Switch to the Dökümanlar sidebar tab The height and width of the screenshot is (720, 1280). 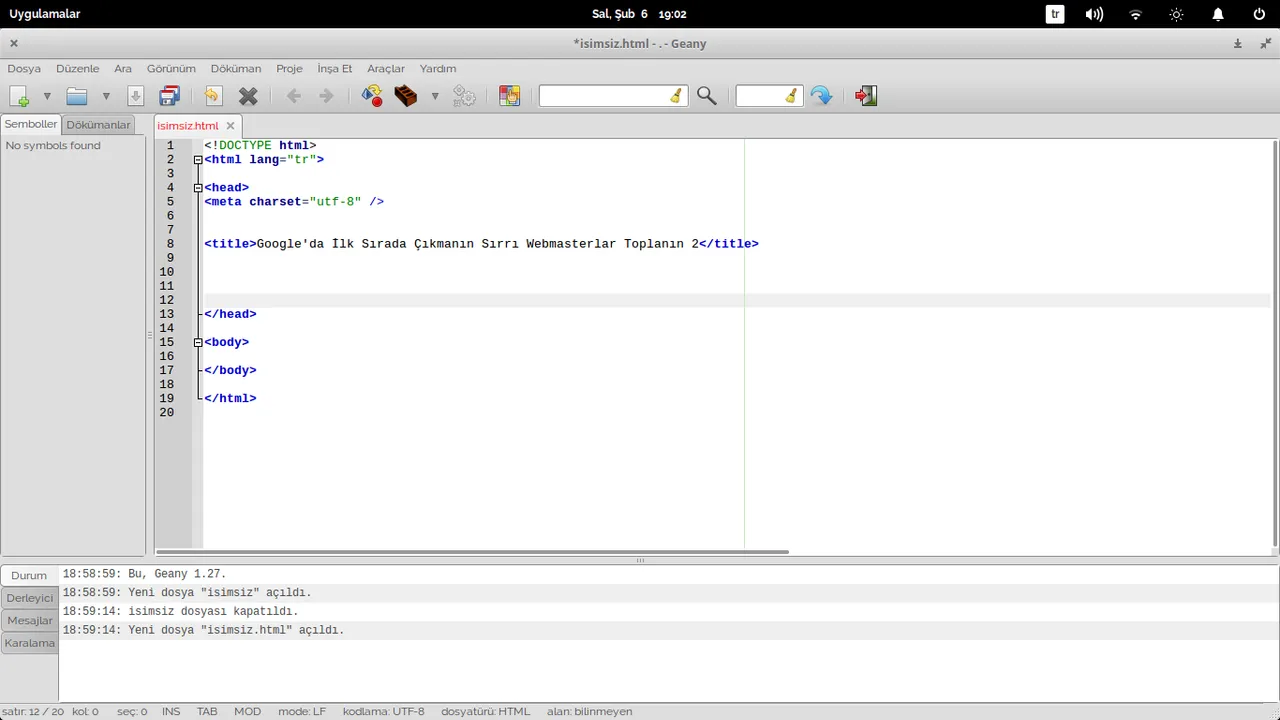point(98,125)
